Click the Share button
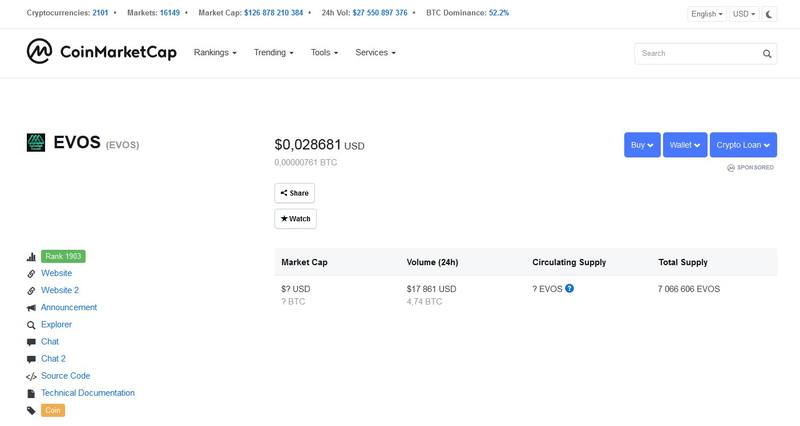Screen dimensions: 800x426 point(294,193)
